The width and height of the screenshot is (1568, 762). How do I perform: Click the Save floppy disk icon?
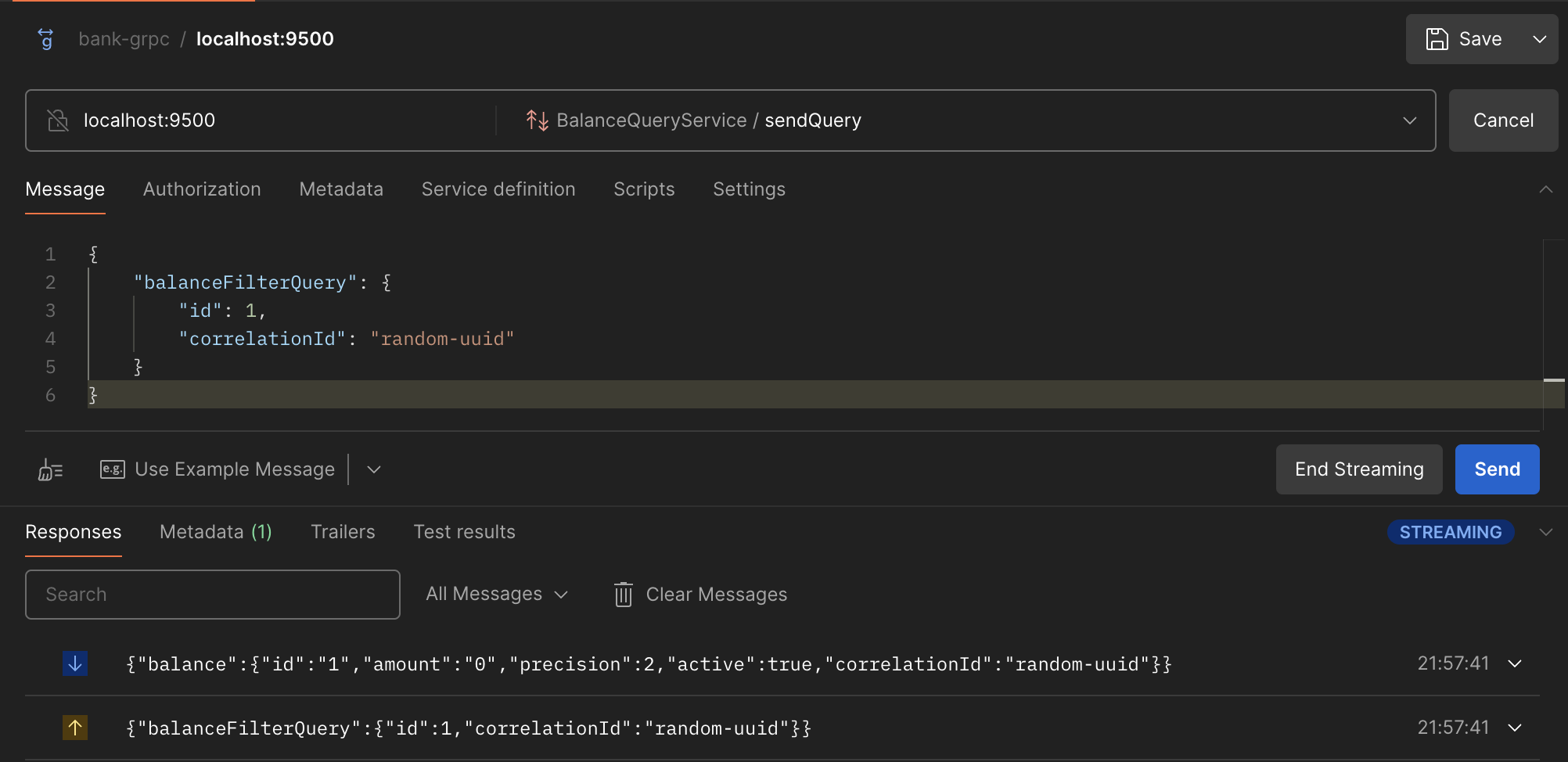click(x=1437, y=39)
